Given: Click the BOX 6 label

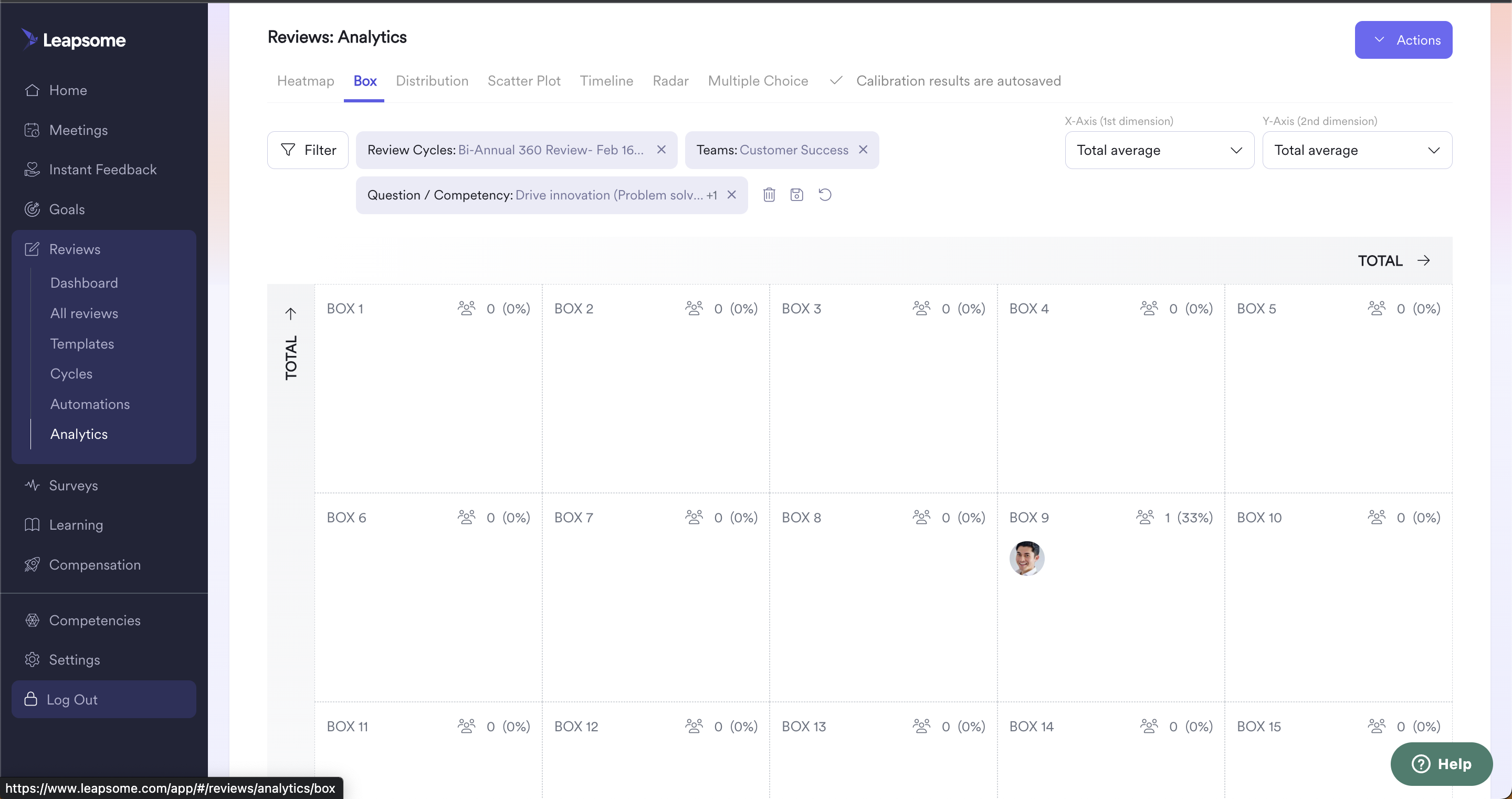Looking at the screenshot, I should click(346, 517).
